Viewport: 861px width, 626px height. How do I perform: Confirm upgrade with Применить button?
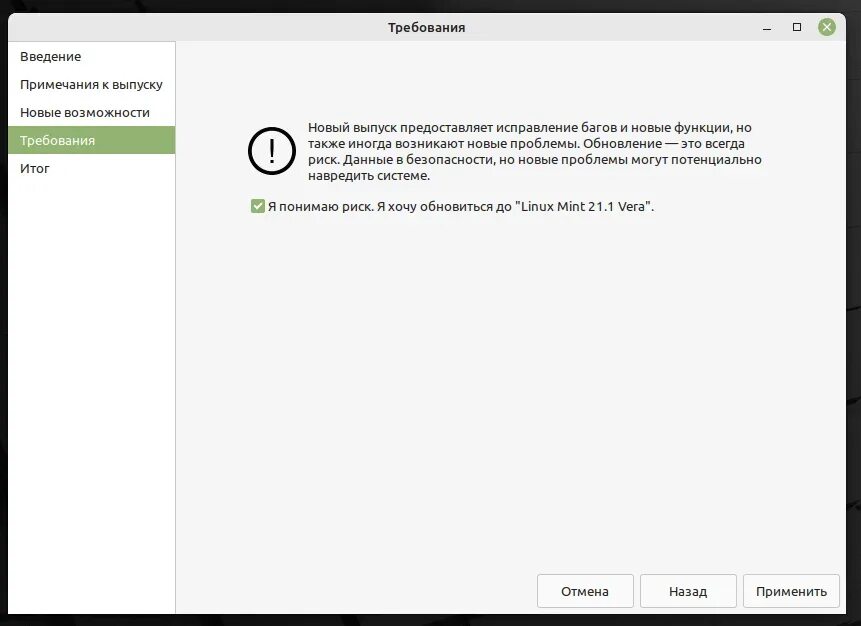point(791,591)
